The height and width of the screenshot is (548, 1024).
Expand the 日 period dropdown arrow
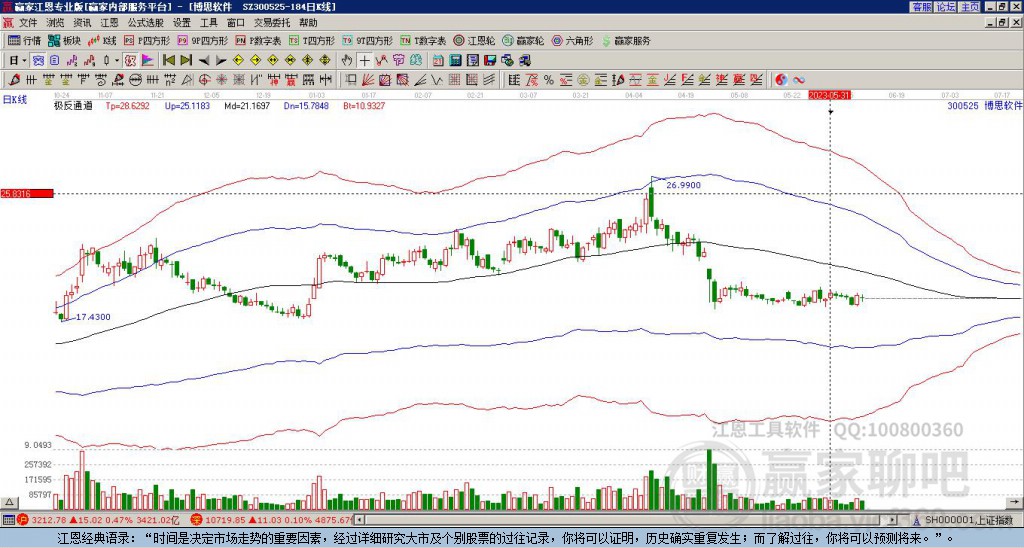[24, 61]
